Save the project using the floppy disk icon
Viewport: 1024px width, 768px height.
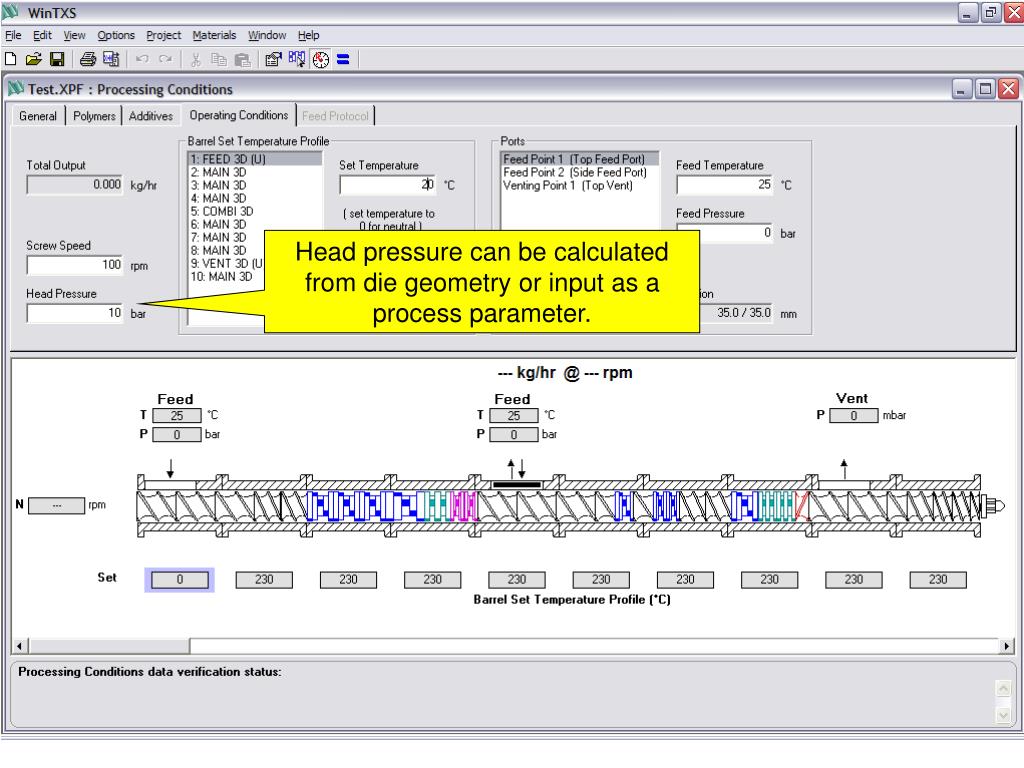[x=57, y=59]
